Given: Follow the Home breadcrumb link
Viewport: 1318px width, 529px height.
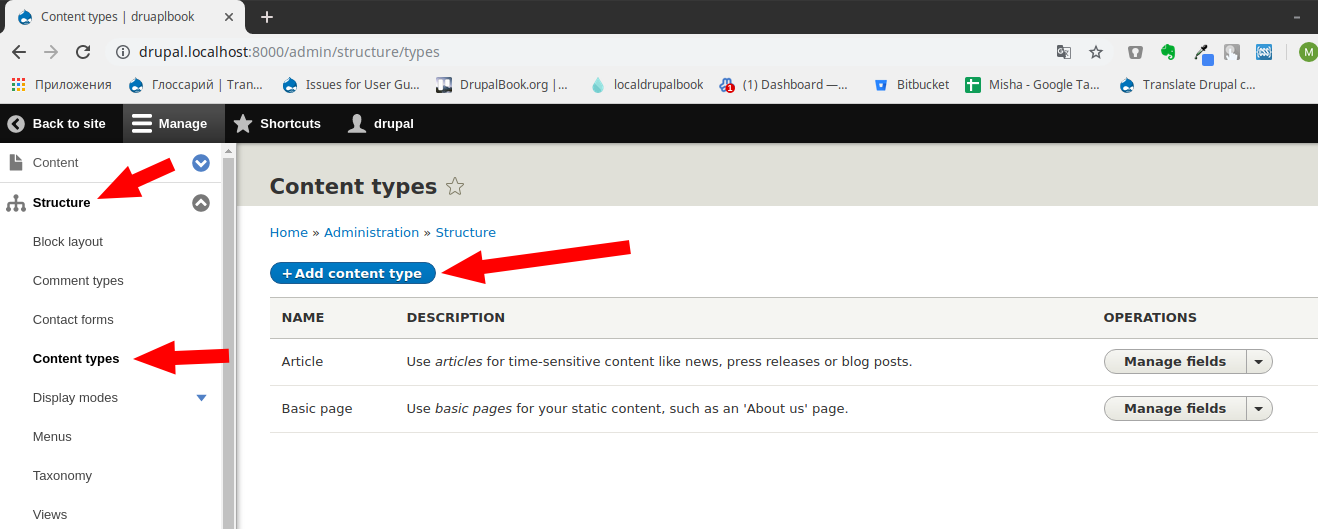Looking at the screenshot, I should (x=289, y=232).
